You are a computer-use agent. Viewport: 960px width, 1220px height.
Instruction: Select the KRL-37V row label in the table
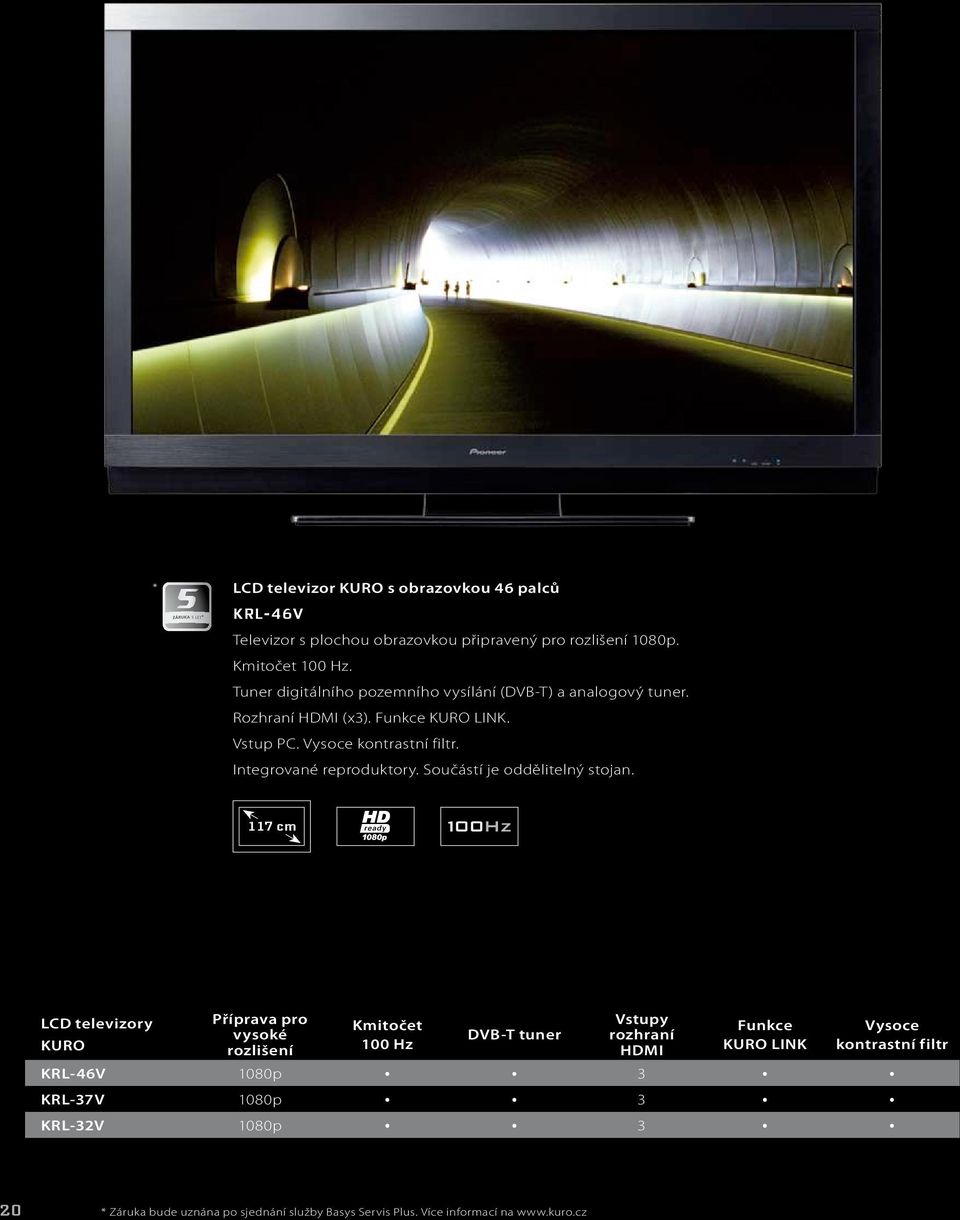pos(72,1100)
